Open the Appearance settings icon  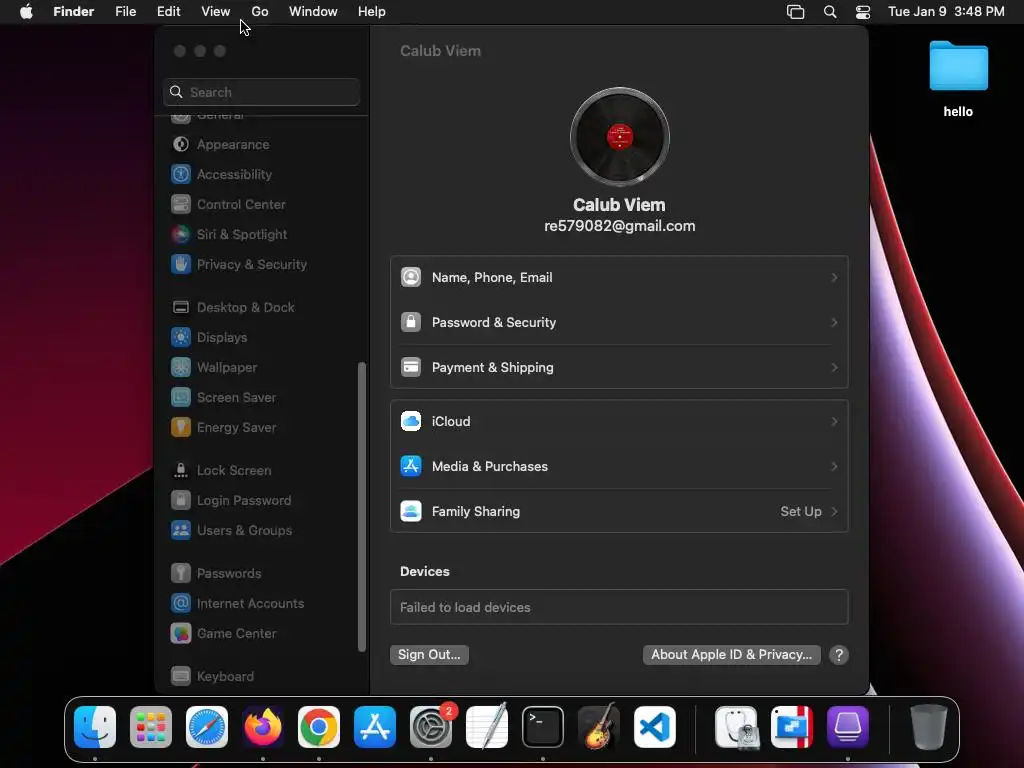click(181, 144)
